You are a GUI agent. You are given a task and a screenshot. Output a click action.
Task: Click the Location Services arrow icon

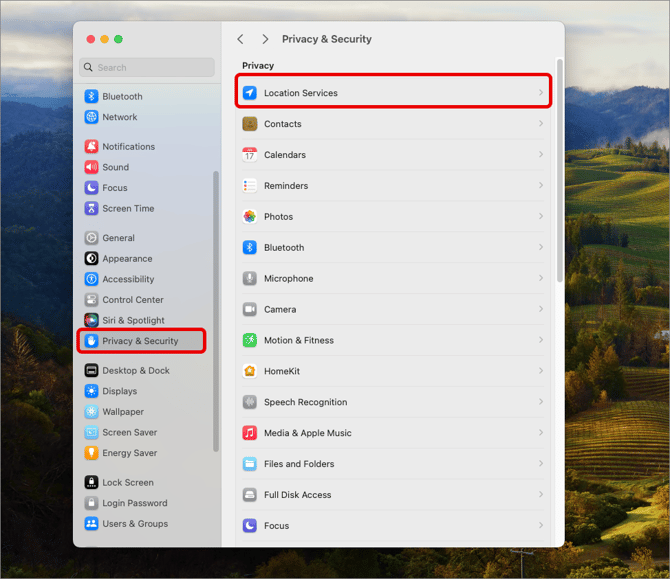coord(250,93)
